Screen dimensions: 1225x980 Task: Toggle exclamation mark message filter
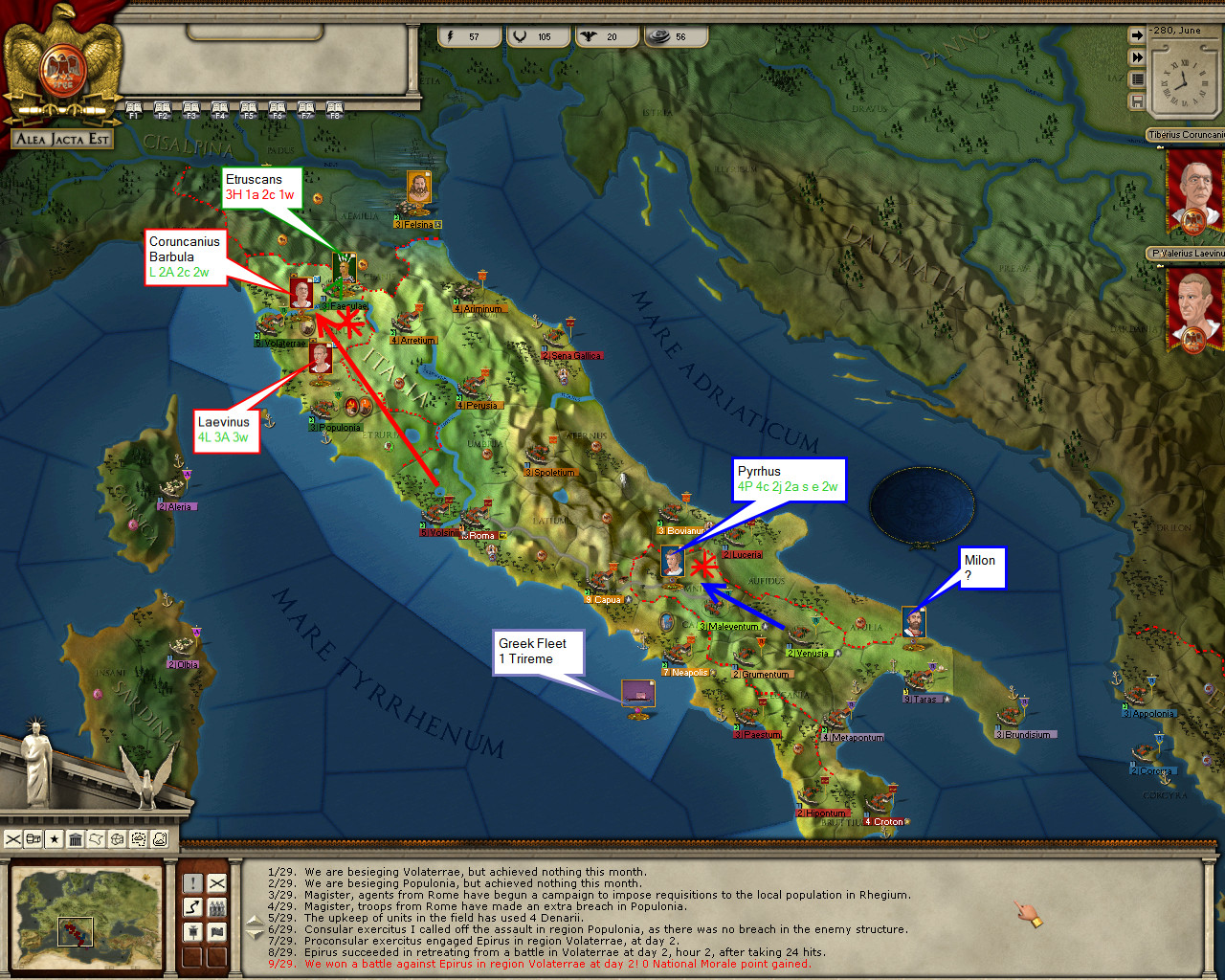[x=192, y=882]
